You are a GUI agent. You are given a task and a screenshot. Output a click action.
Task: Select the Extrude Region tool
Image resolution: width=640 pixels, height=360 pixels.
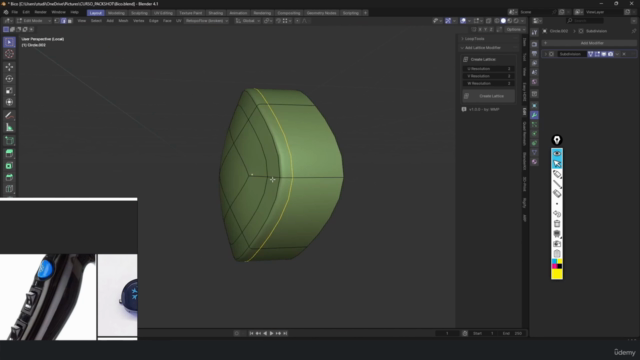[9, 153]
